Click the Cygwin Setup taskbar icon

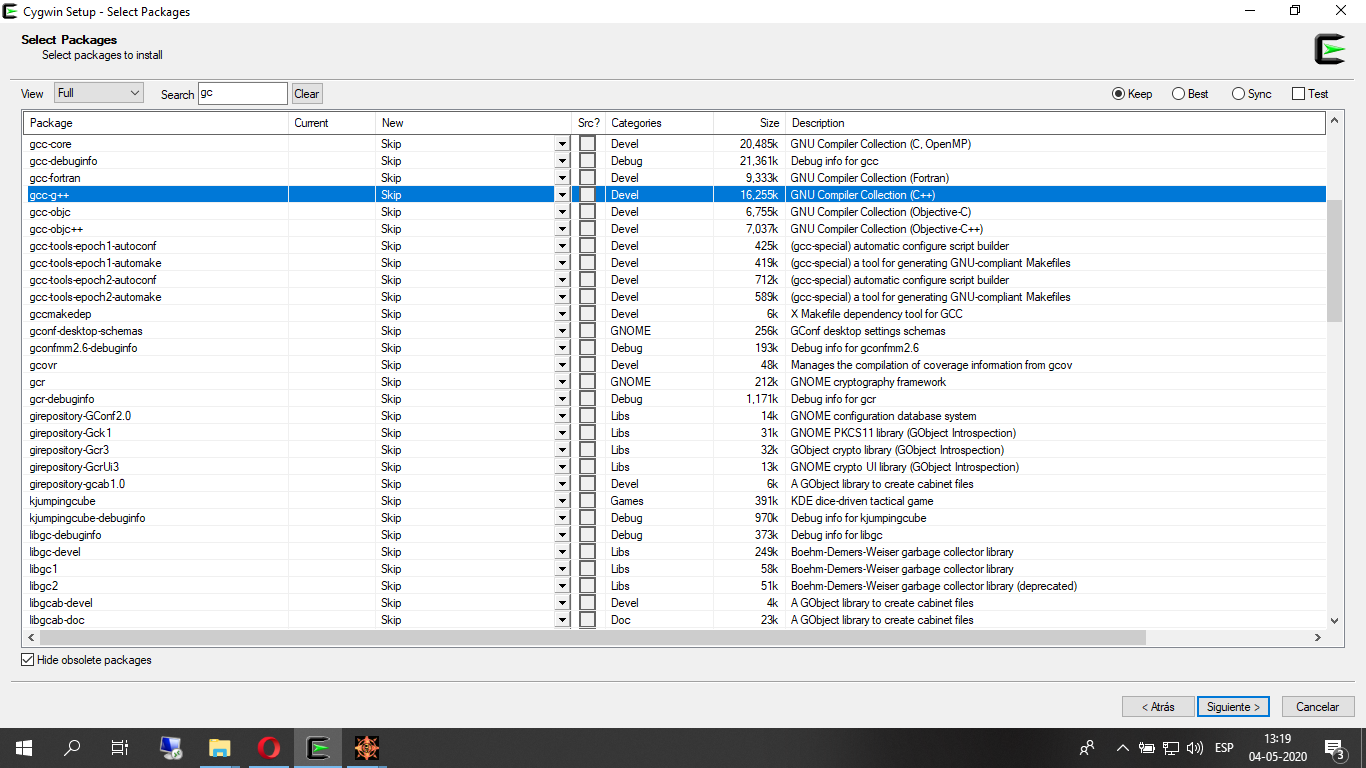click(x=318, y=748)
